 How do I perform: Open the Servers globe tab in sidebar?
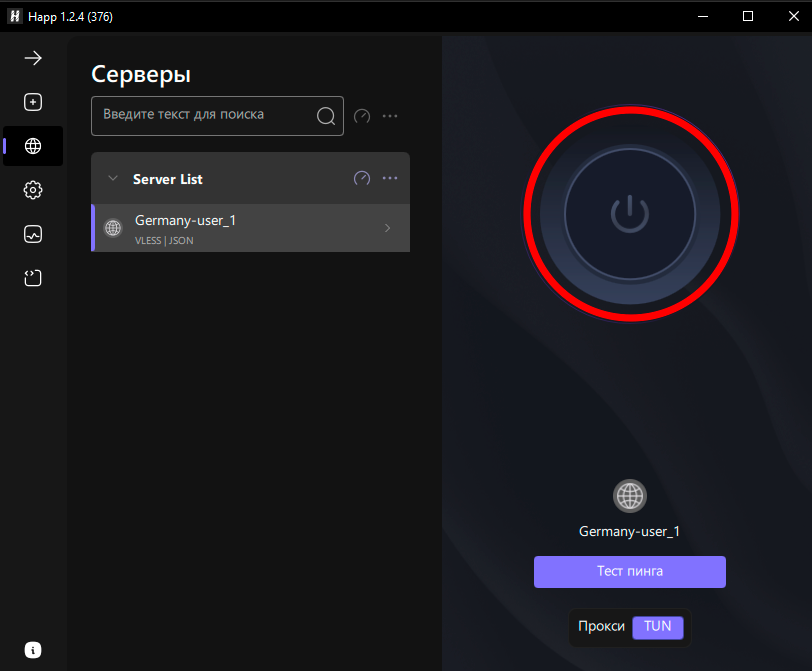pos(33,146)
